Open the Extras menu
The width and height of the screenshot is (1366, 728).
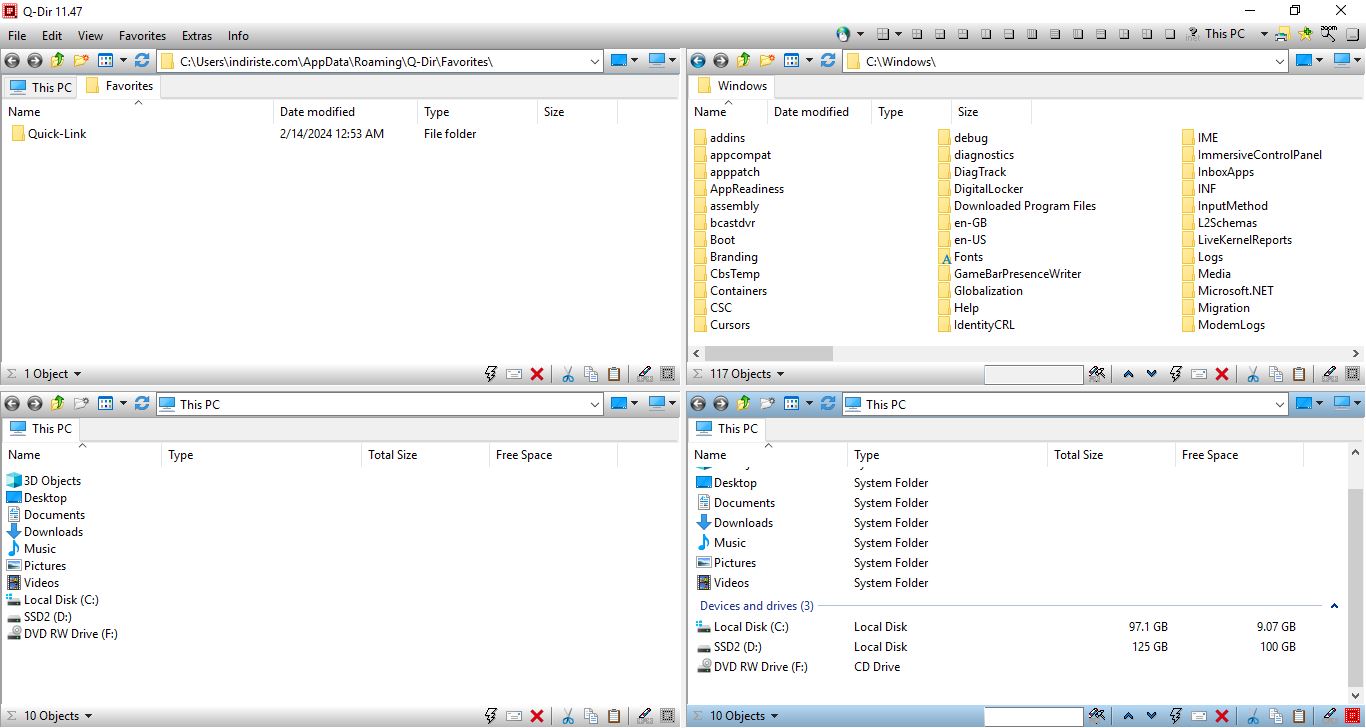[x=197, y=35]
